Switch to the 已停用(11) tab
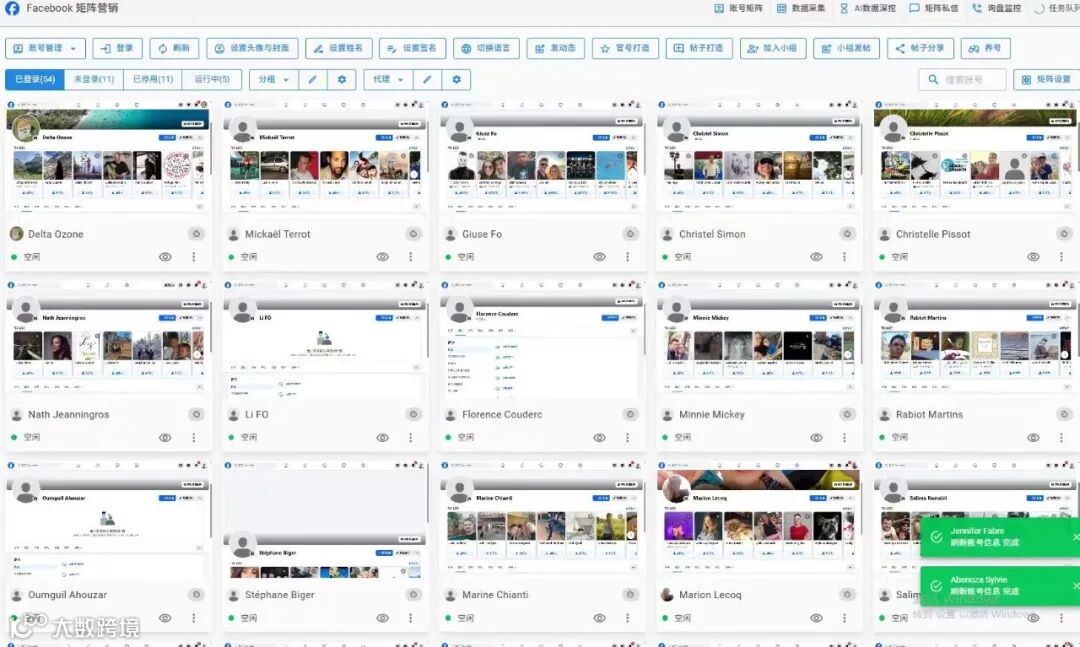The image size is (1080, 647). [x=153, y=79]
